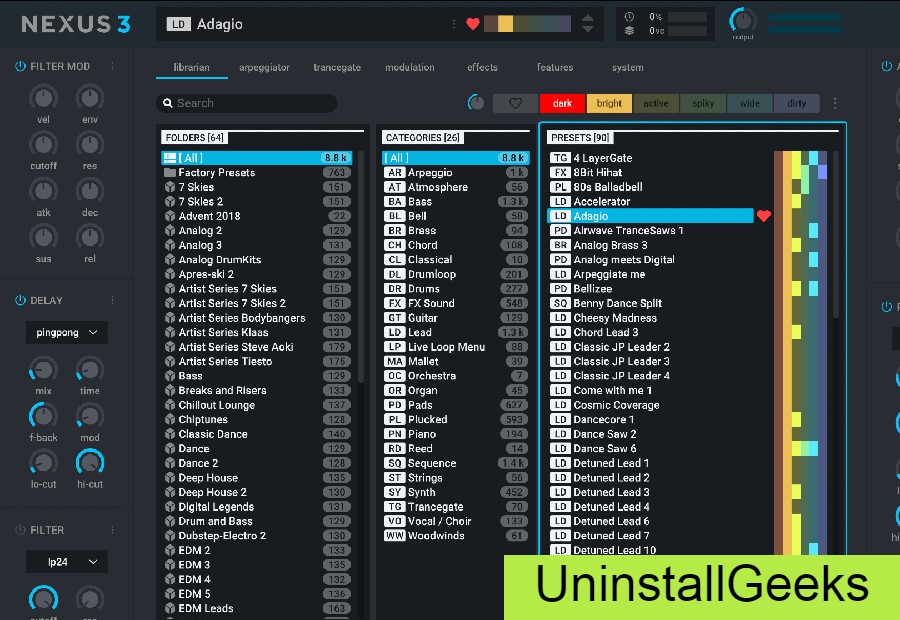Click the TG badge of 4 LayerGate preset
The height and width of the screenshot is (620, 900).
pos(560,158)
